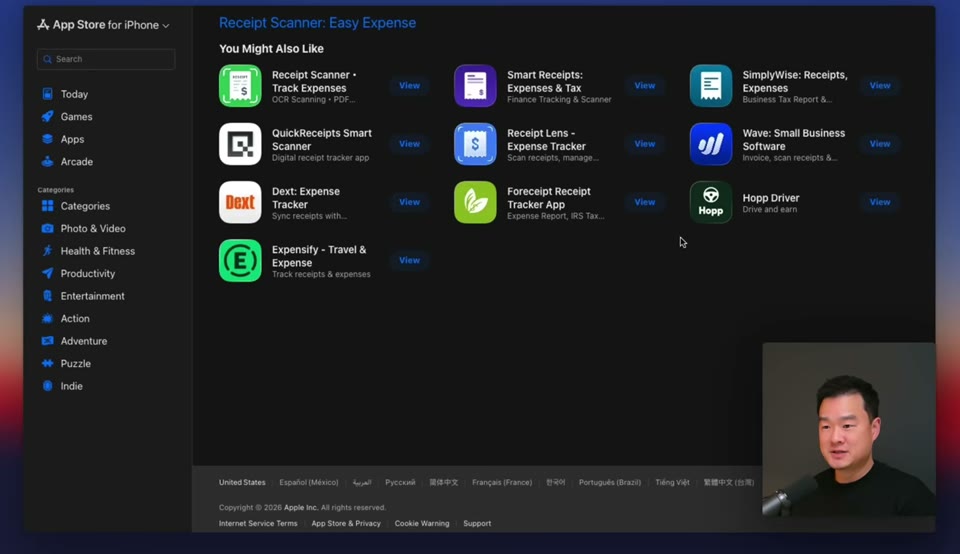View Wave: Small Business Software
The image size is (960, 554).
click(x=880, y=144)
